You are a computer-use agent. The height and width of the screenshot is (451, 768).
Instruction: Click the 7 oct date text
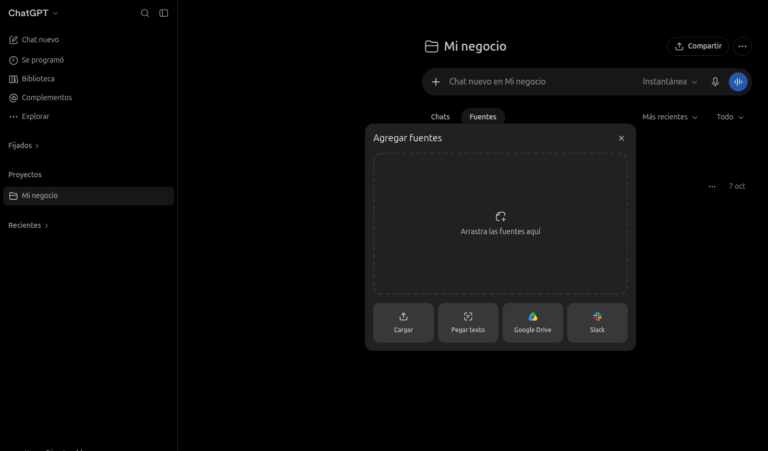pyautogui.click(x=737, y=187)
